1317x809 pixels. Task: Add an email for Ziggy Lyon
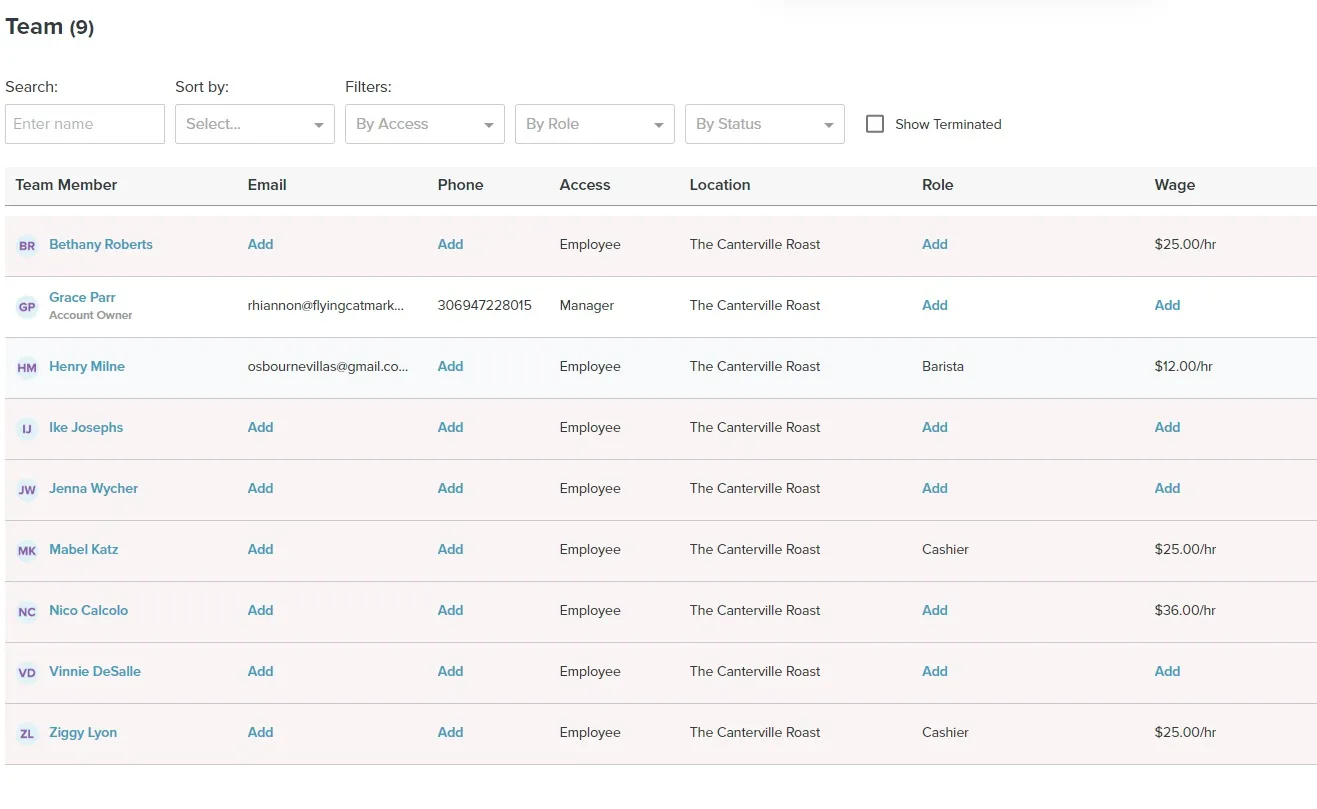(x=261, y=732)
